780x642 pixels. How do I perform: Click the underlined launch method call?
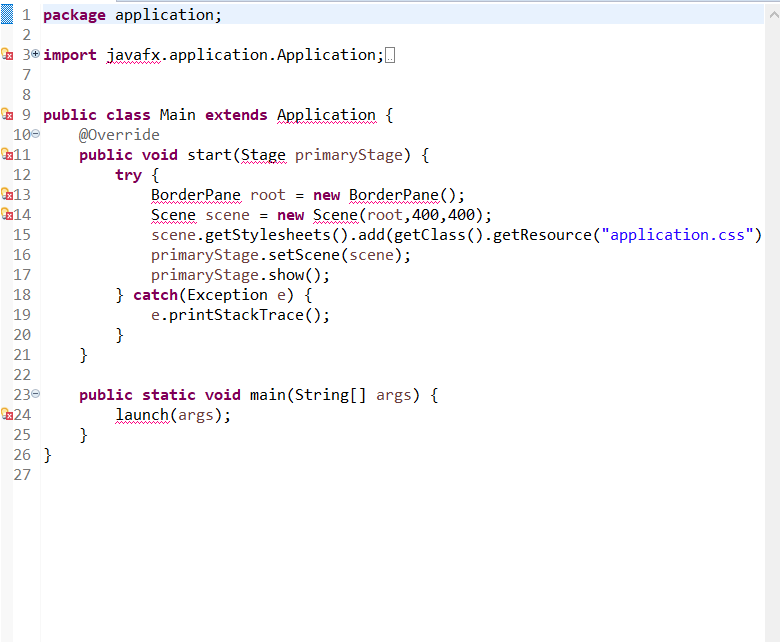pyautogui.click(x=142, y=415)
